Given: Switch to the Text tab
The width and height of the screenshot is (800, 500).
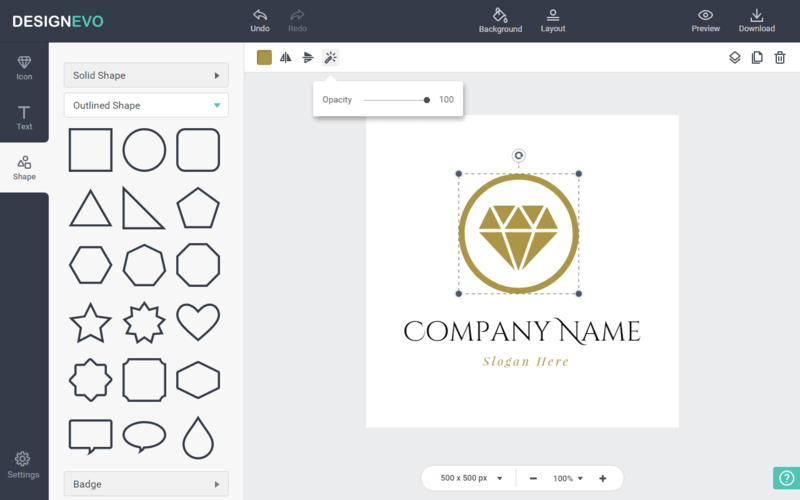Looking at the screenshot, I should (x=24, y=117).
